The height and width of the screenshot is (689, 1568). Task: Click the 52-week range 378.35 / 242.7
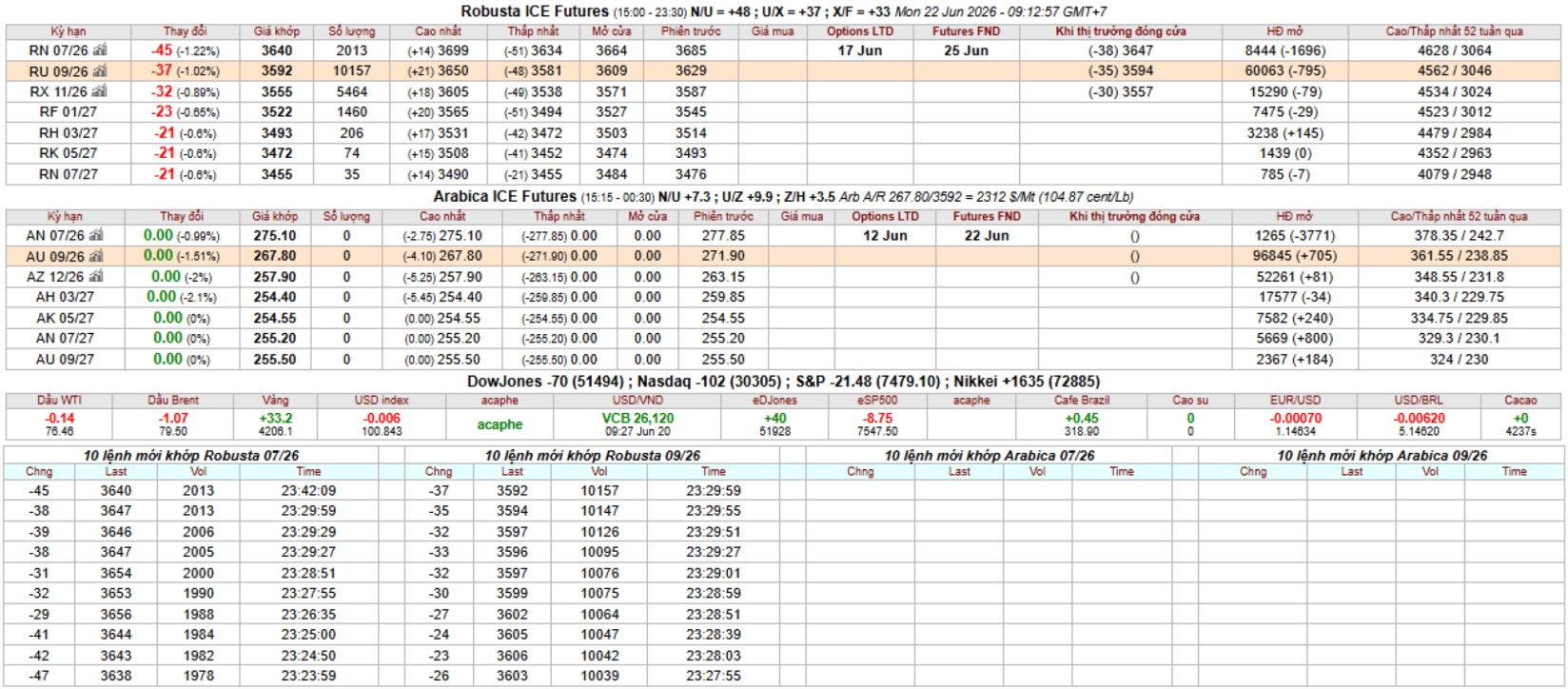[1460, 235]
